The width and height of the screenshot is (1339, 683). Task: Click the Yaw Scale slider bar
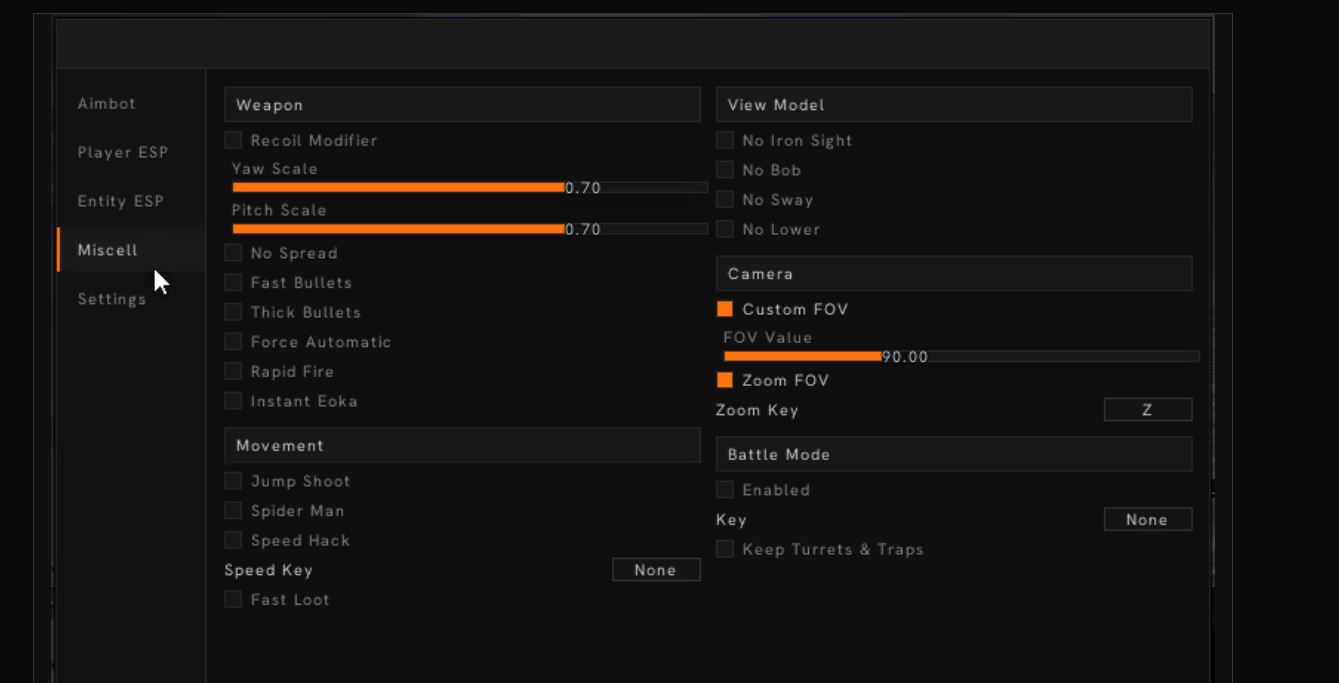tap(470, 187)
